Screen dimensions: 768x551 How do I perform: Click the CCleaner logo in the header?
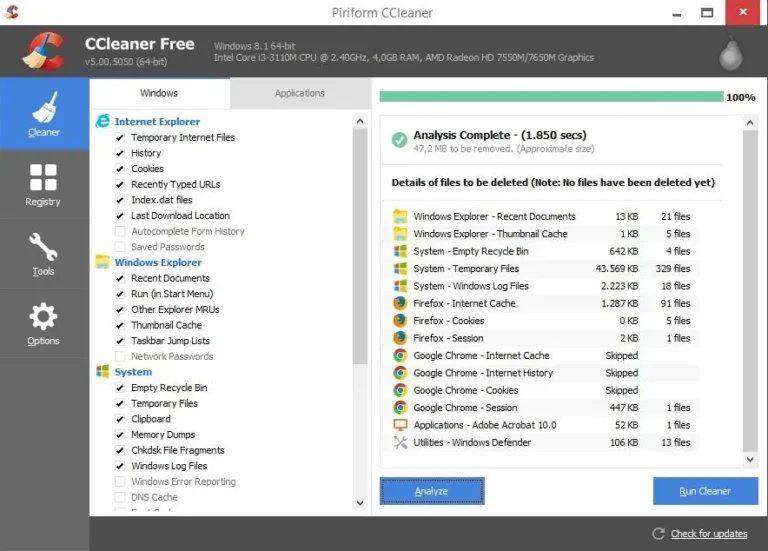[x=44, y=51]
